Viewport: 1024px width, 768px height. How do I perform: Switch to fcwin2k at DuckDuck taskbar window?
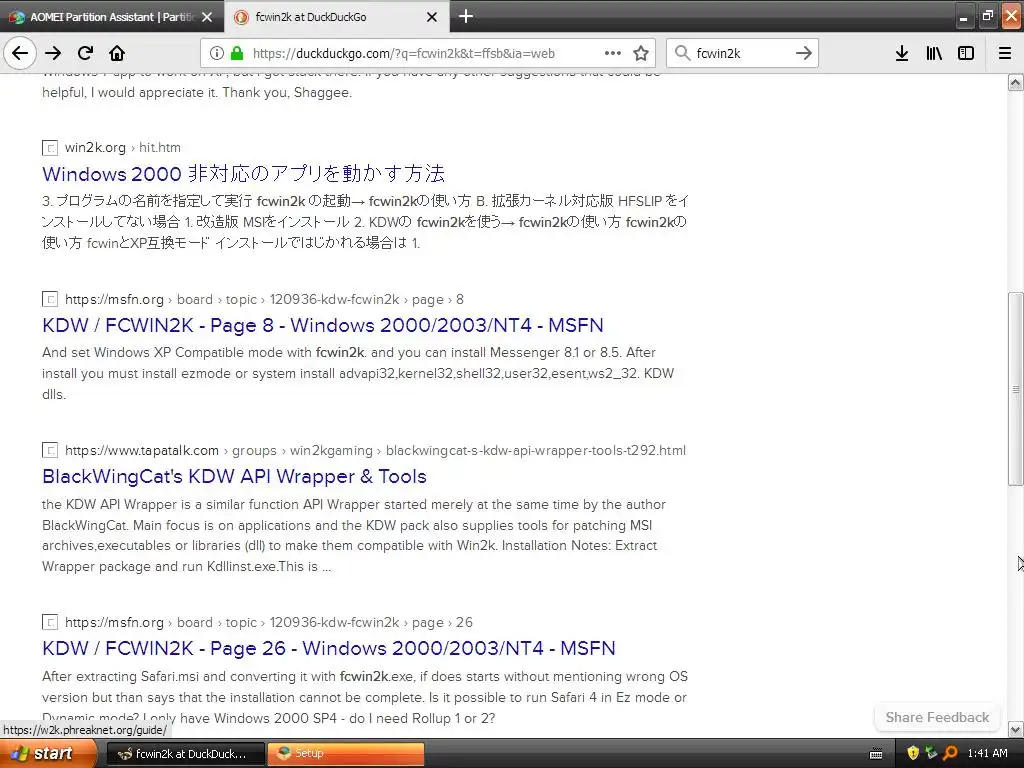[185, 754]
